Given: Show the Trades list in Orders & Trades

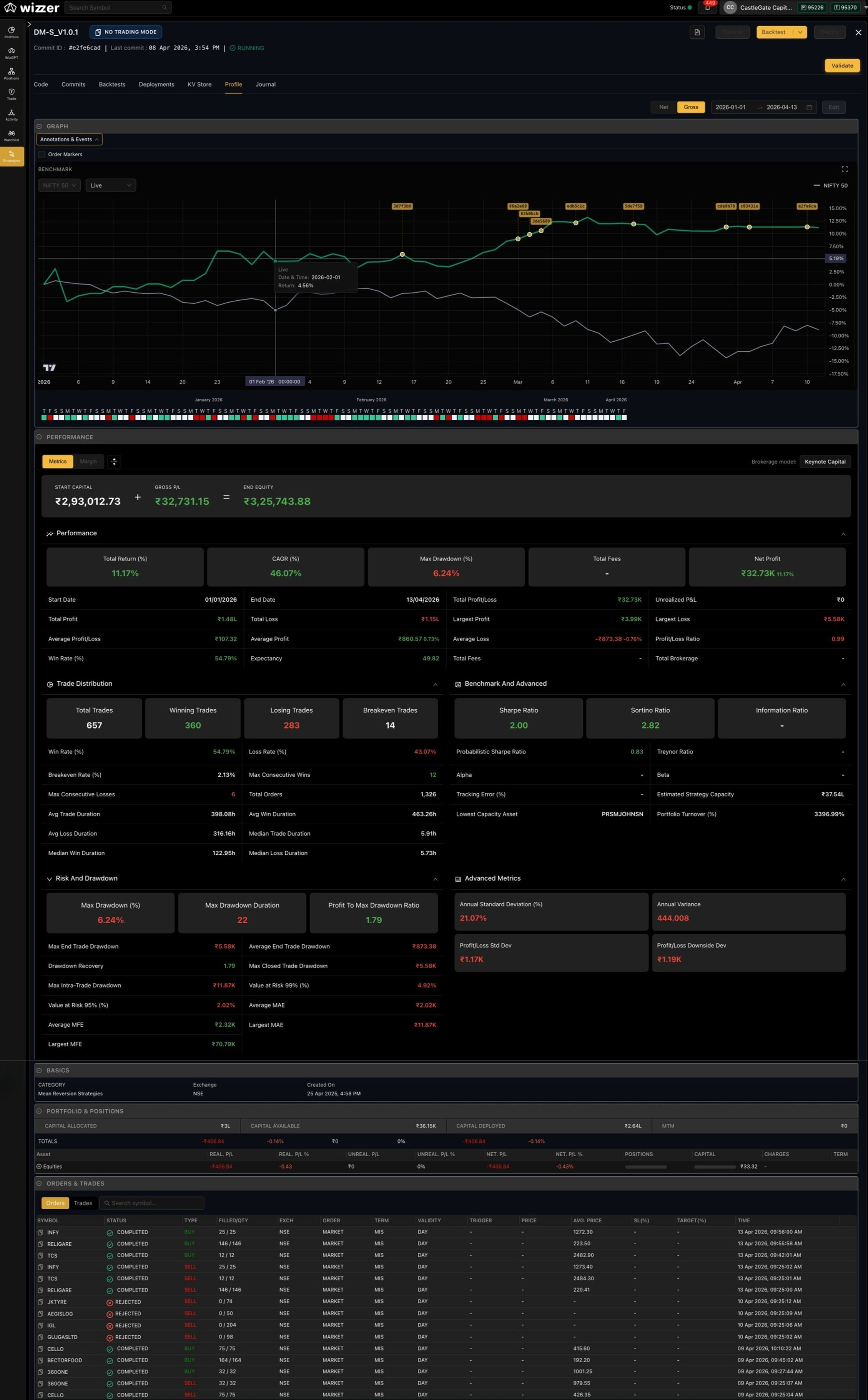Looking at the screenshot, I should (83, 1202).
